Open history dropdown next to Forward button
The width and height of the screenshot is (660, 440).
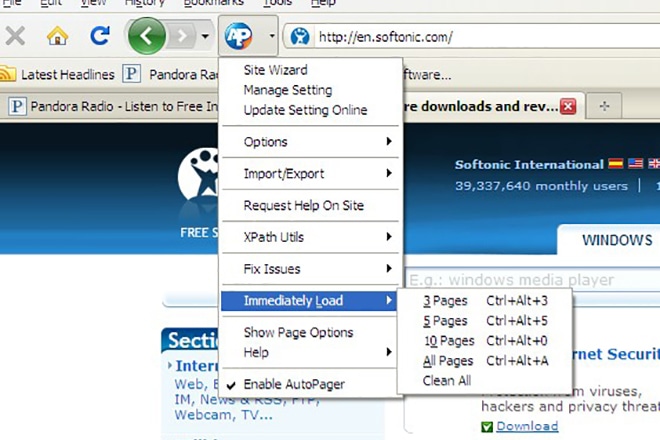click(205, 38)
